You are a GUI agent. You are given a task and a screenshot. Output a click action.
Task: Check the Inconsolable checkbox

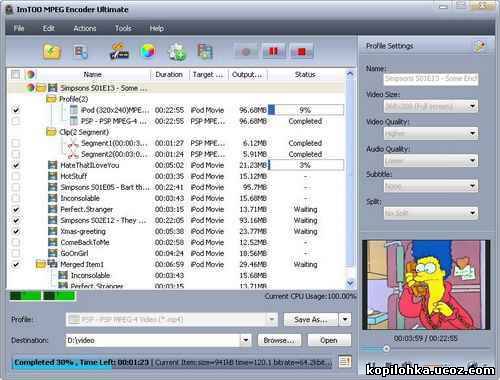click(16, 198)
